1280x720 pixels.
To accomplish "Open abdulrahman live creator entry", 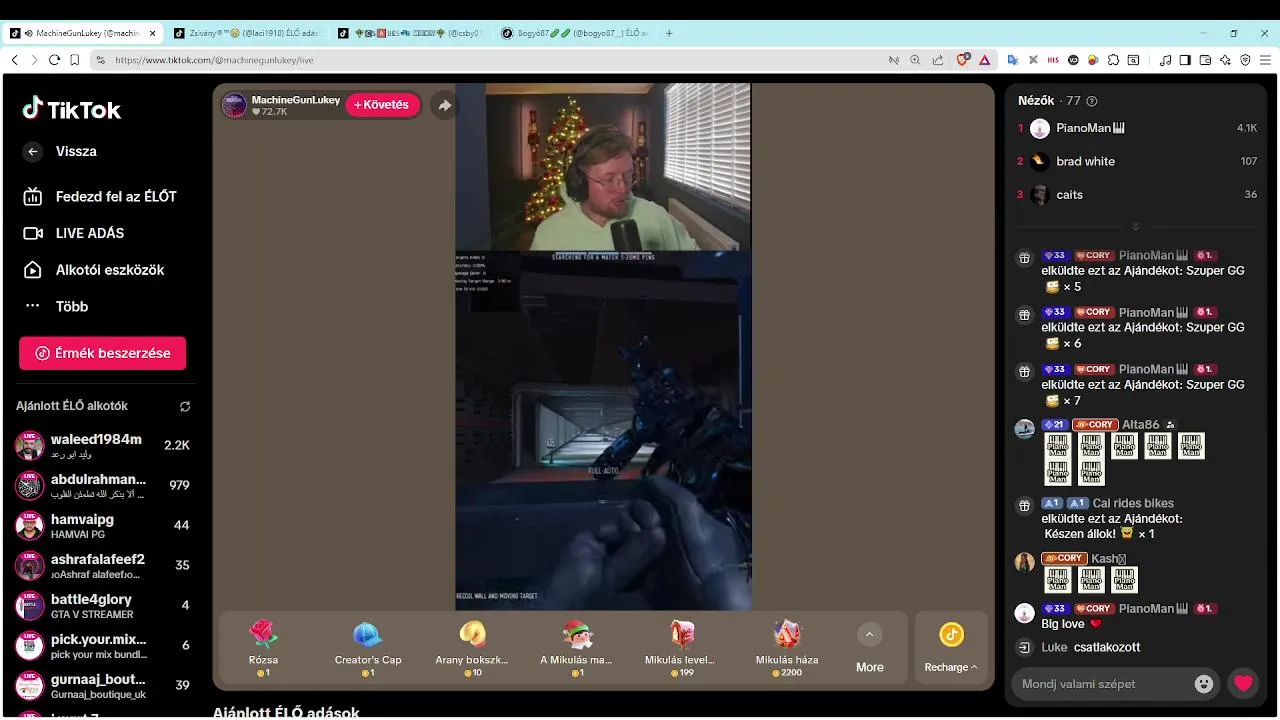I will pos(102,485).
